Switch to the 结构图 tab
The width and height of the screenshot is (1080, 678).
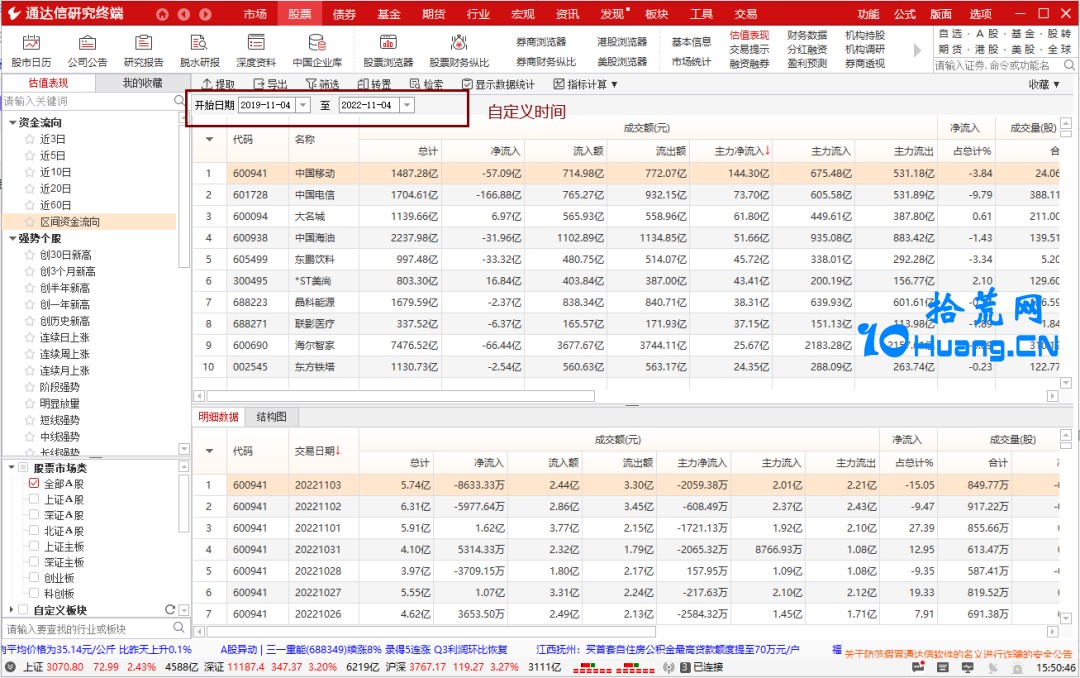click(x=271, y=417)
